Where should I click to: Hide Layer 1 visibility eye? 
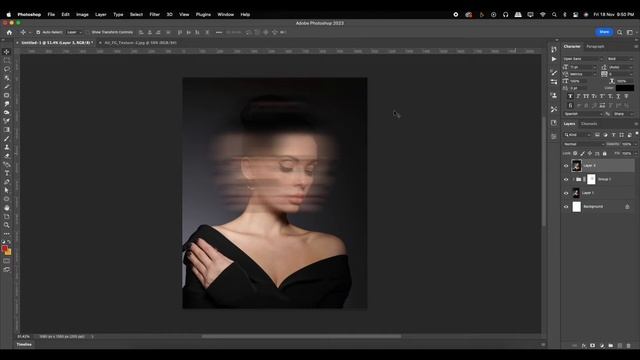click(x=566, y=193)
